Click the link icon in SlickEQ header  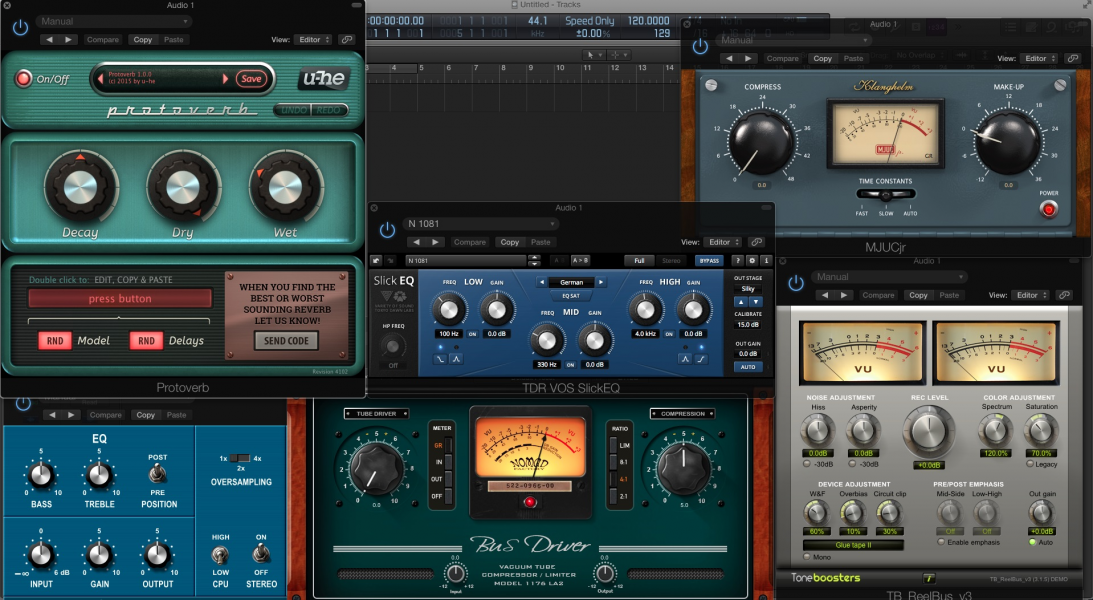tap(757, 242)
